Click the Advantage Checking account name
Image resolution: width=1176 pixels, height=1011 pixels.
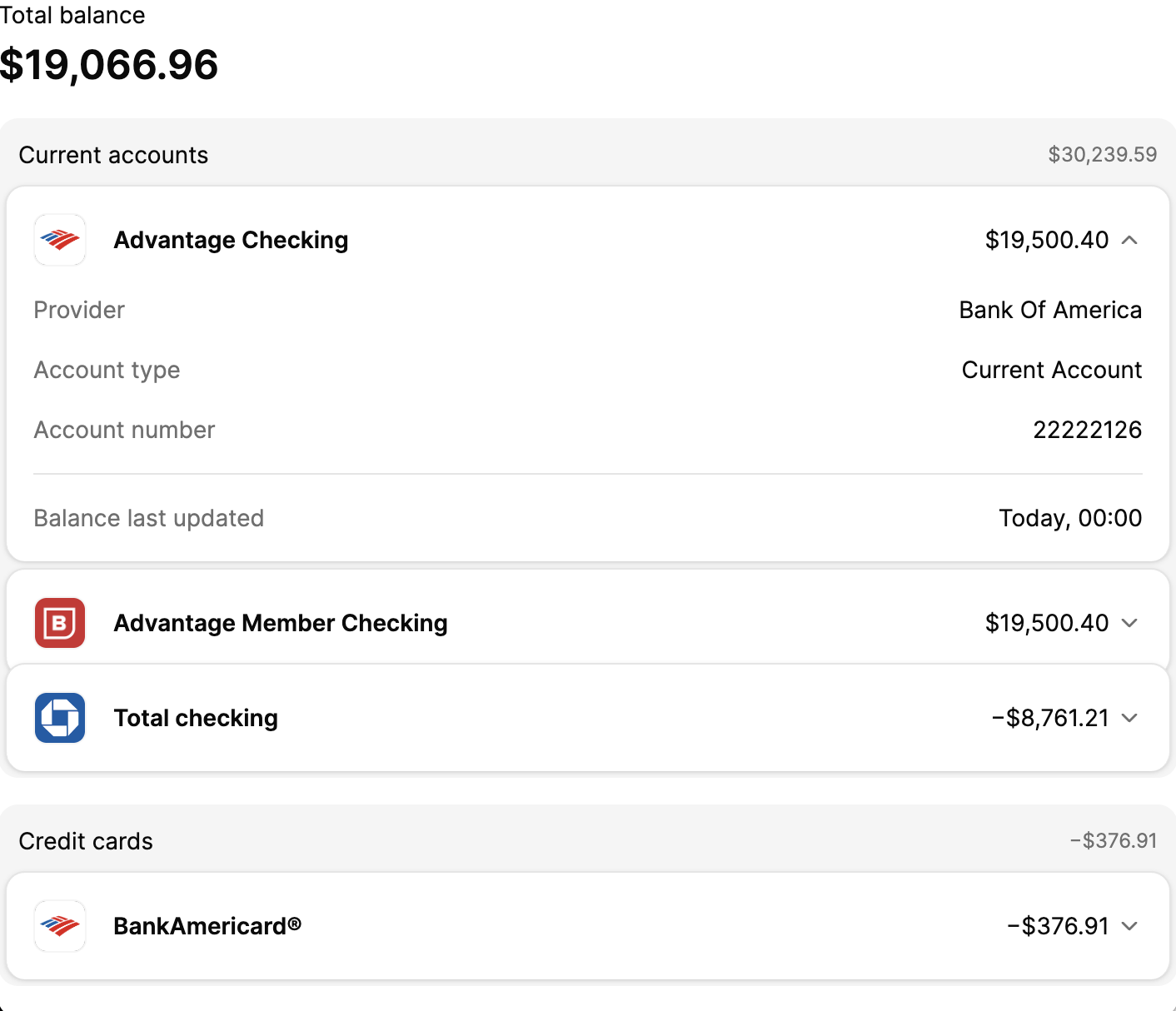(231, 240)
